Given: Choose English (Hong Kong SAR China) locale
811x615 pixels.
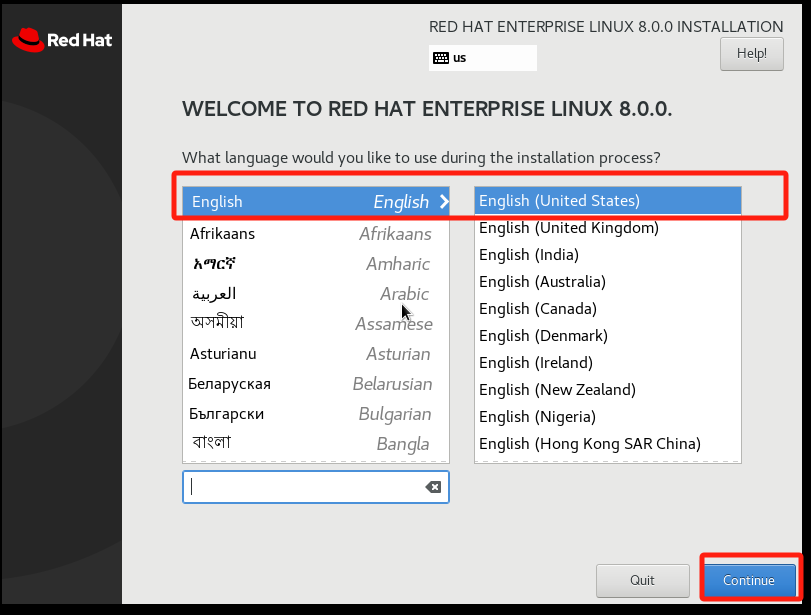Looking at the screenshot, I should 608,443.
